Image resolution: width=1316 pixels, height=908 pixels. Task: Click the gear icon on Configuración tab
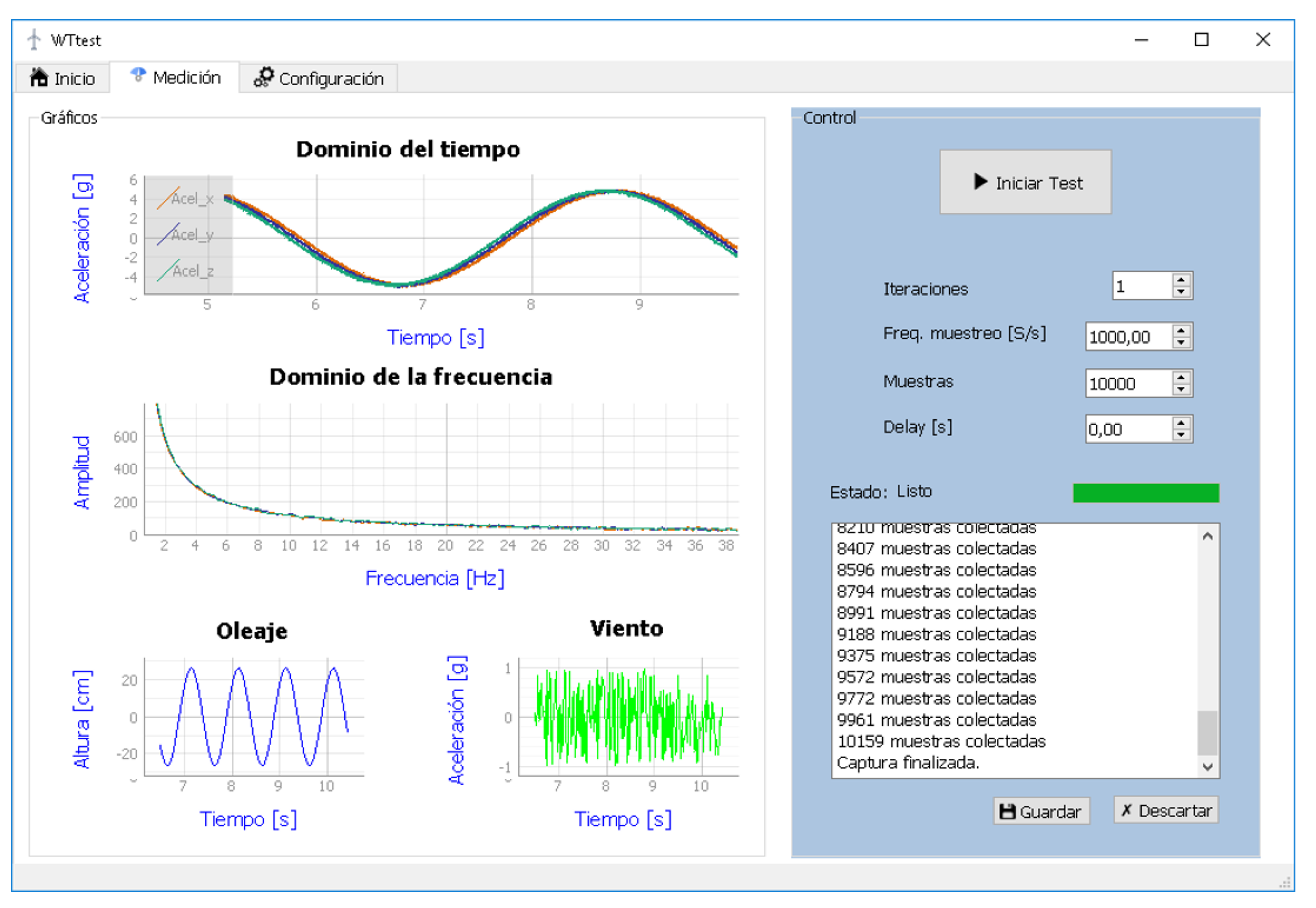click(x=265, y=76)
